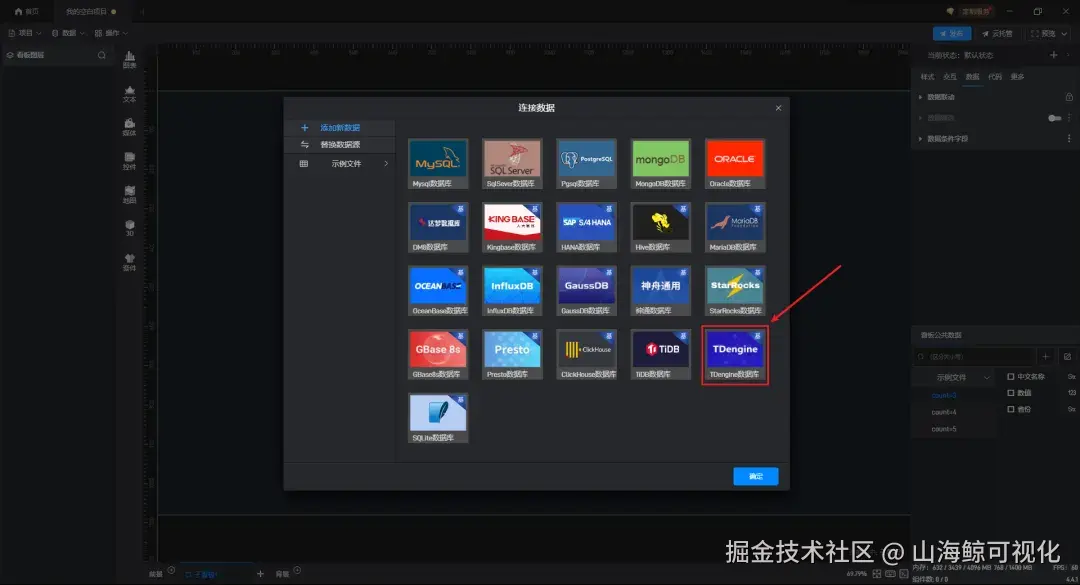Viewport: 1080px width, 585px height.
Task: Pick the DM (达梦) database tile
Action: coord(438,227)
